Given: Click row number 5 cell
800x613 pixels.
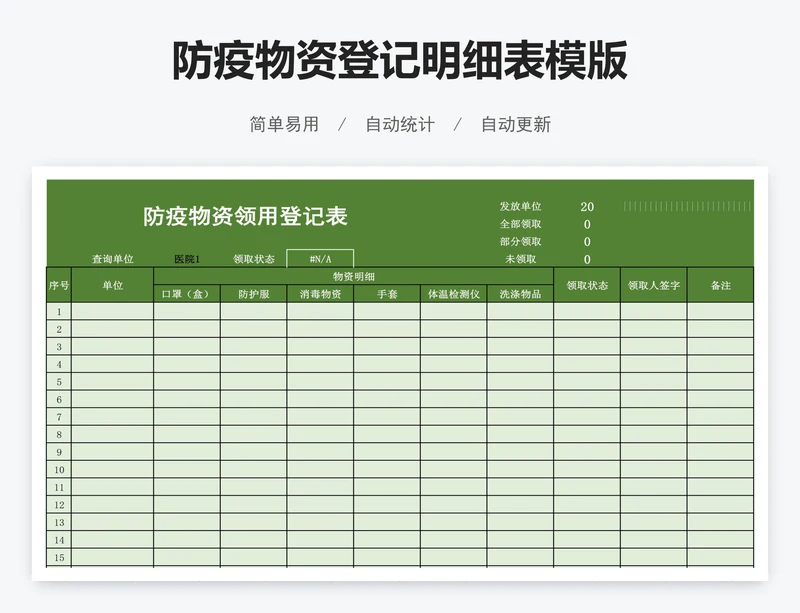Looking at the screenshot, I should (59, 382).
